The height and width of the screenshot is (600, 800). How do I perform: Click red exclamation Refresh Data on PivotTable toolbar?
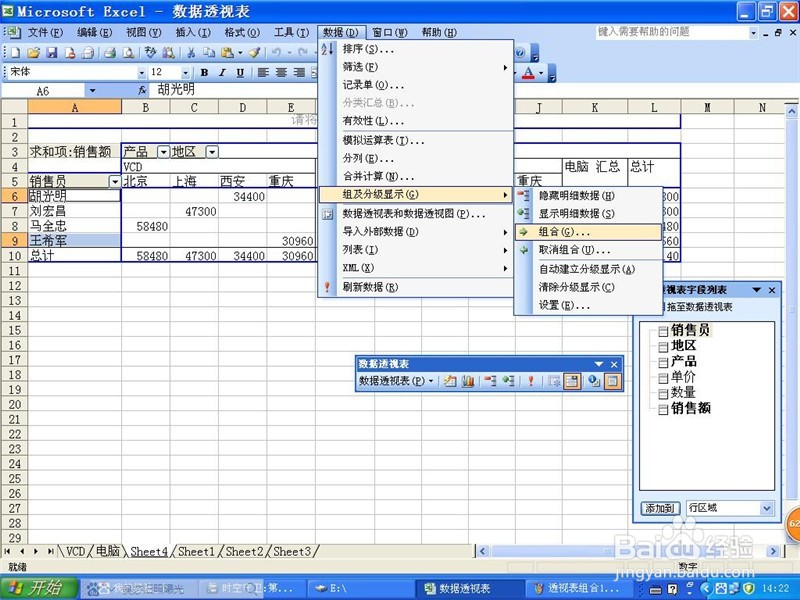click(x=531, y=381)
